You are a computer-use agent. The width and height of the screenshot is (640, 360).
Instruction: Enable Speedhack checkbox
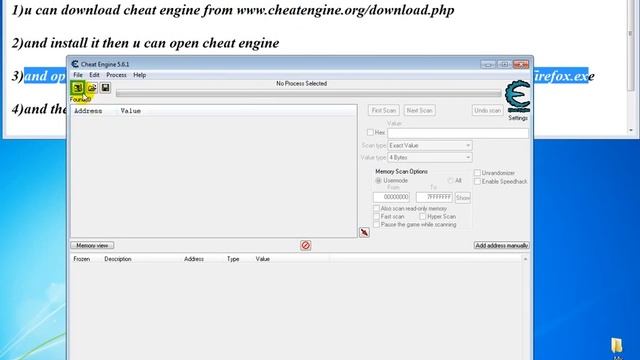pos(477,181)
